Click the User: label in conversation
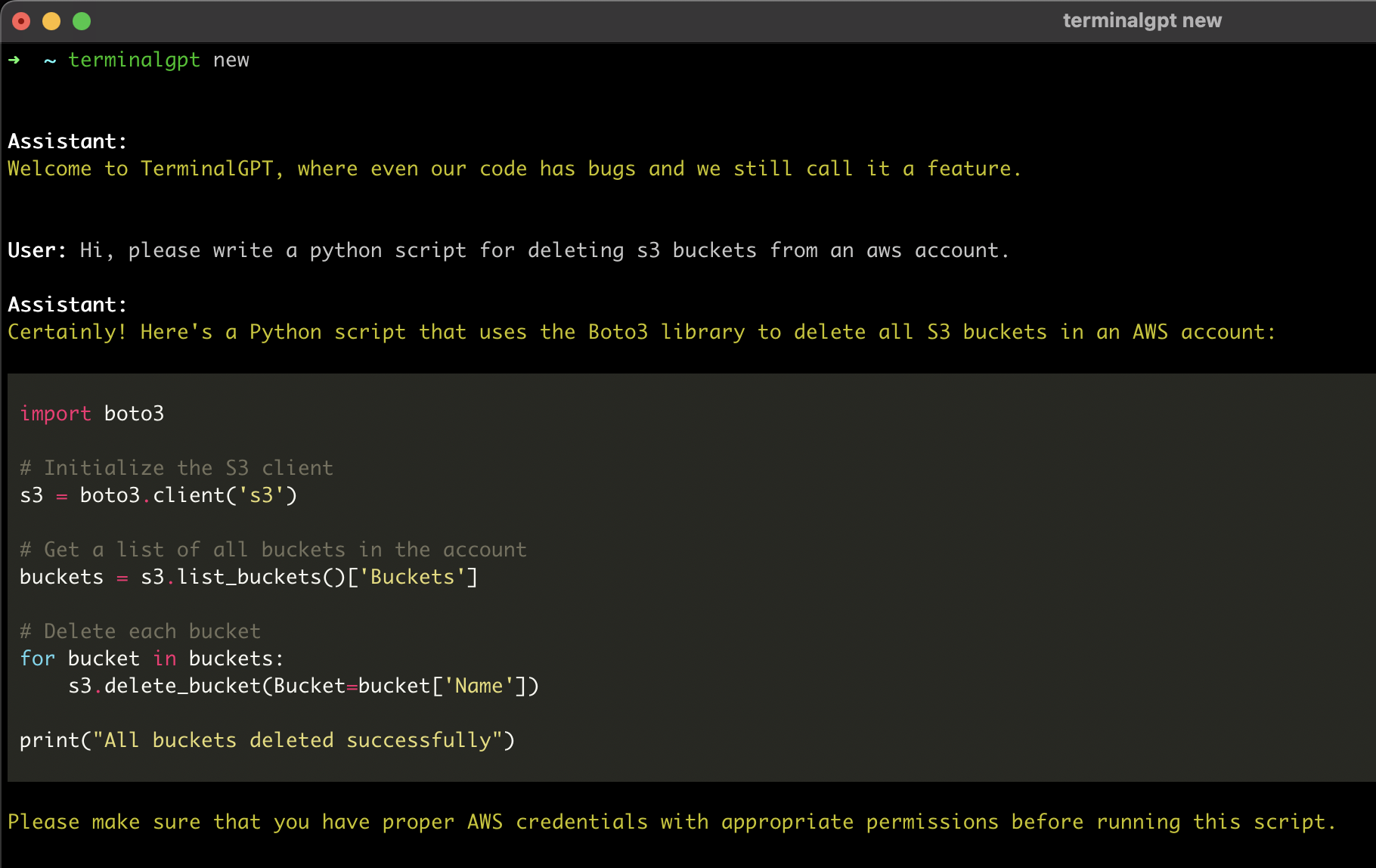The height and width of the screenshot is (868, 1376). [x=35, y=250]
